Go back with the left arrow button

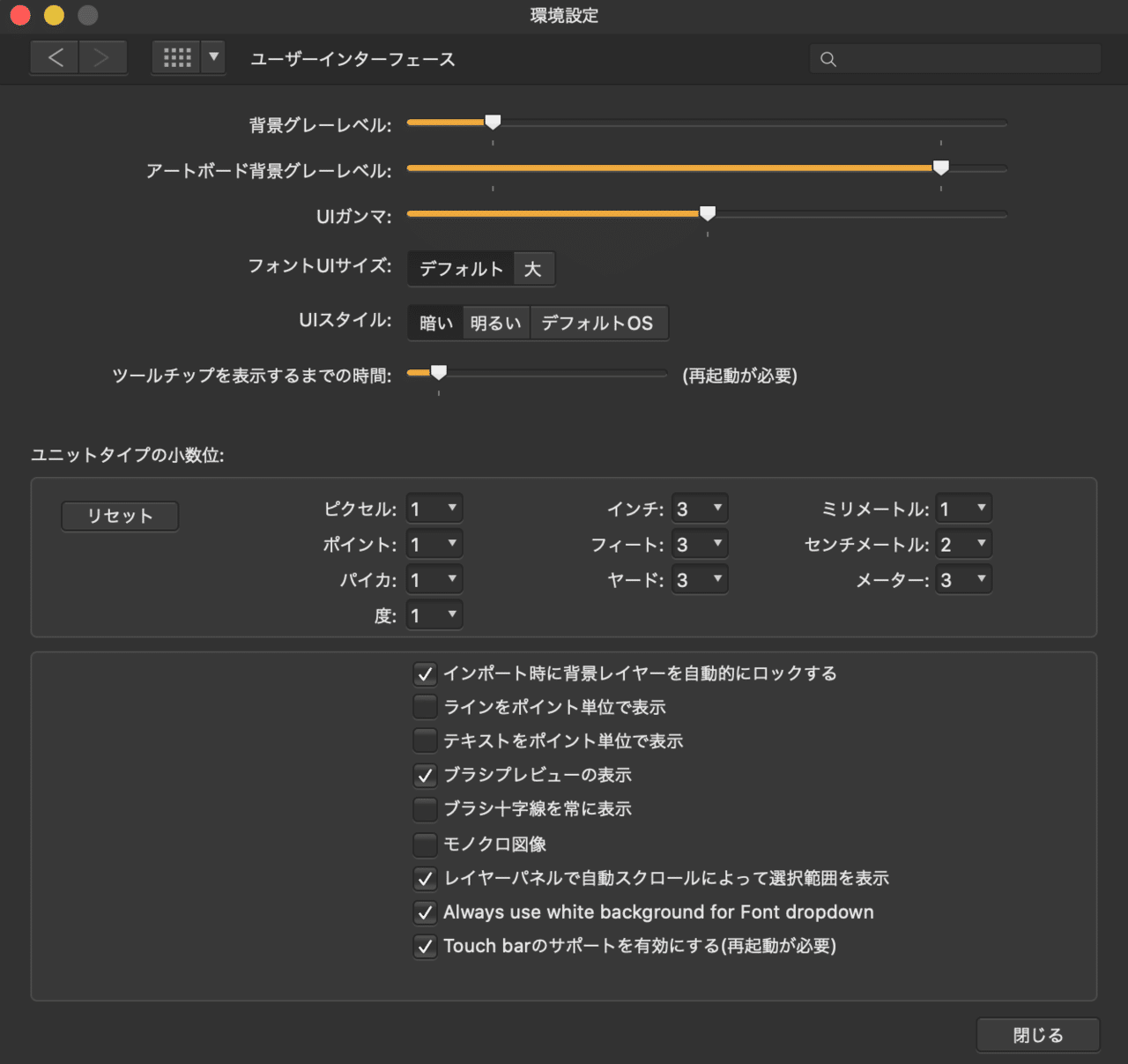(x=55, y=58)
